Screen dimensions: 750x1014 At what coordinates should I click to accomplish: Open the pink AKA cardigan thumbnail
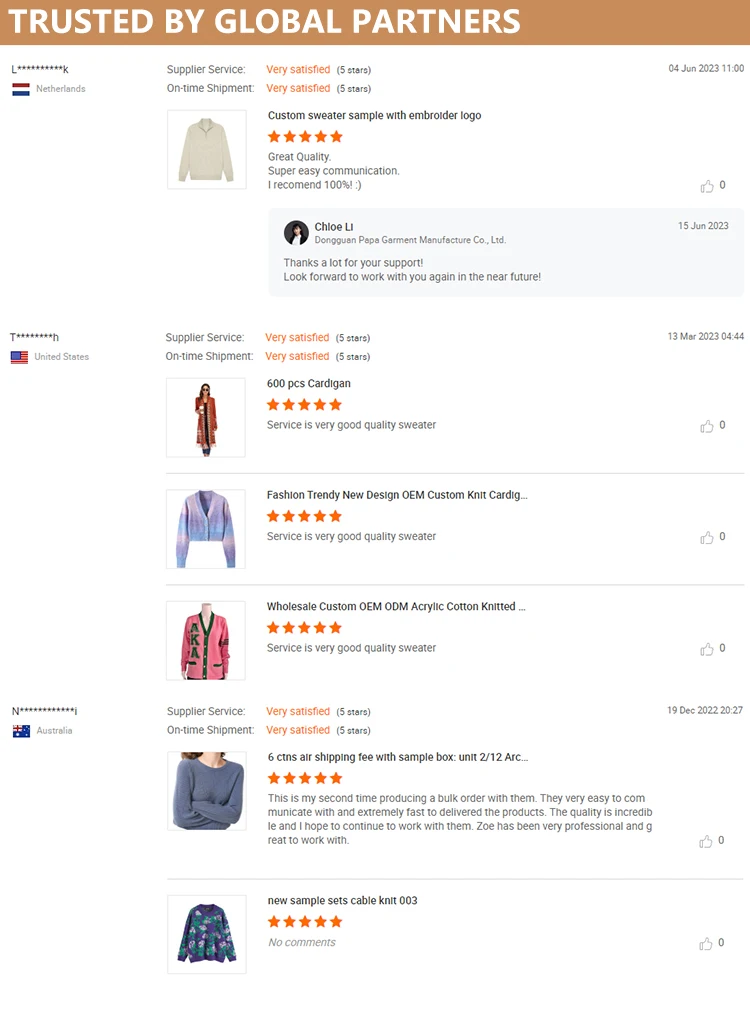(x=206, y=641)
